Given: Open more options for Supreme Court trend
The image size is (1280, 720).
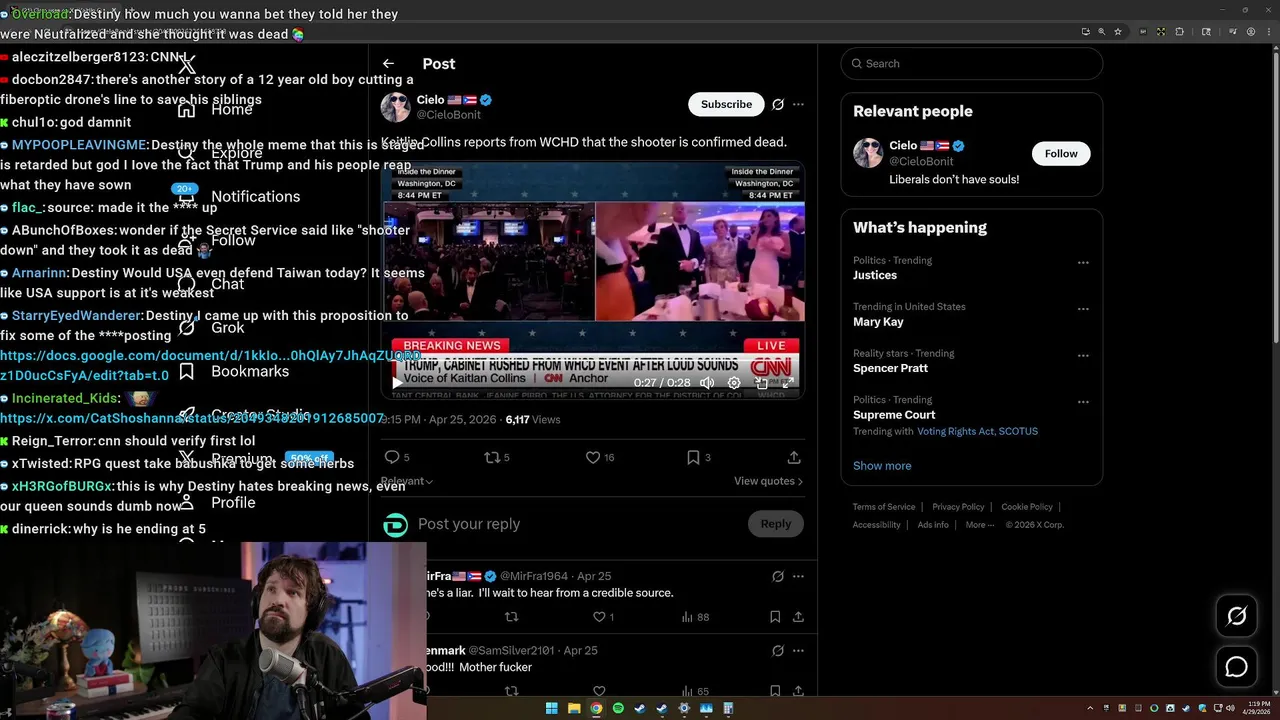Looking at the screenshot, I should (x=1083, y=402).
